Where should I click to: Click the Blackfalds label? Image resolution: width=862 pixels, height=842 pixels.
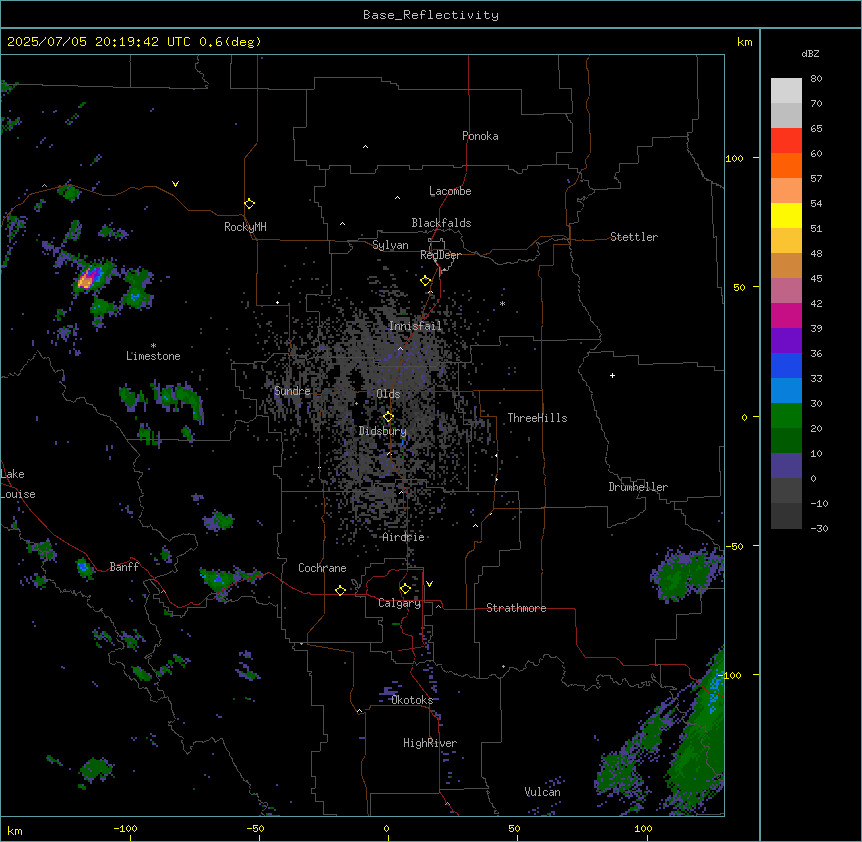point(441,223)
